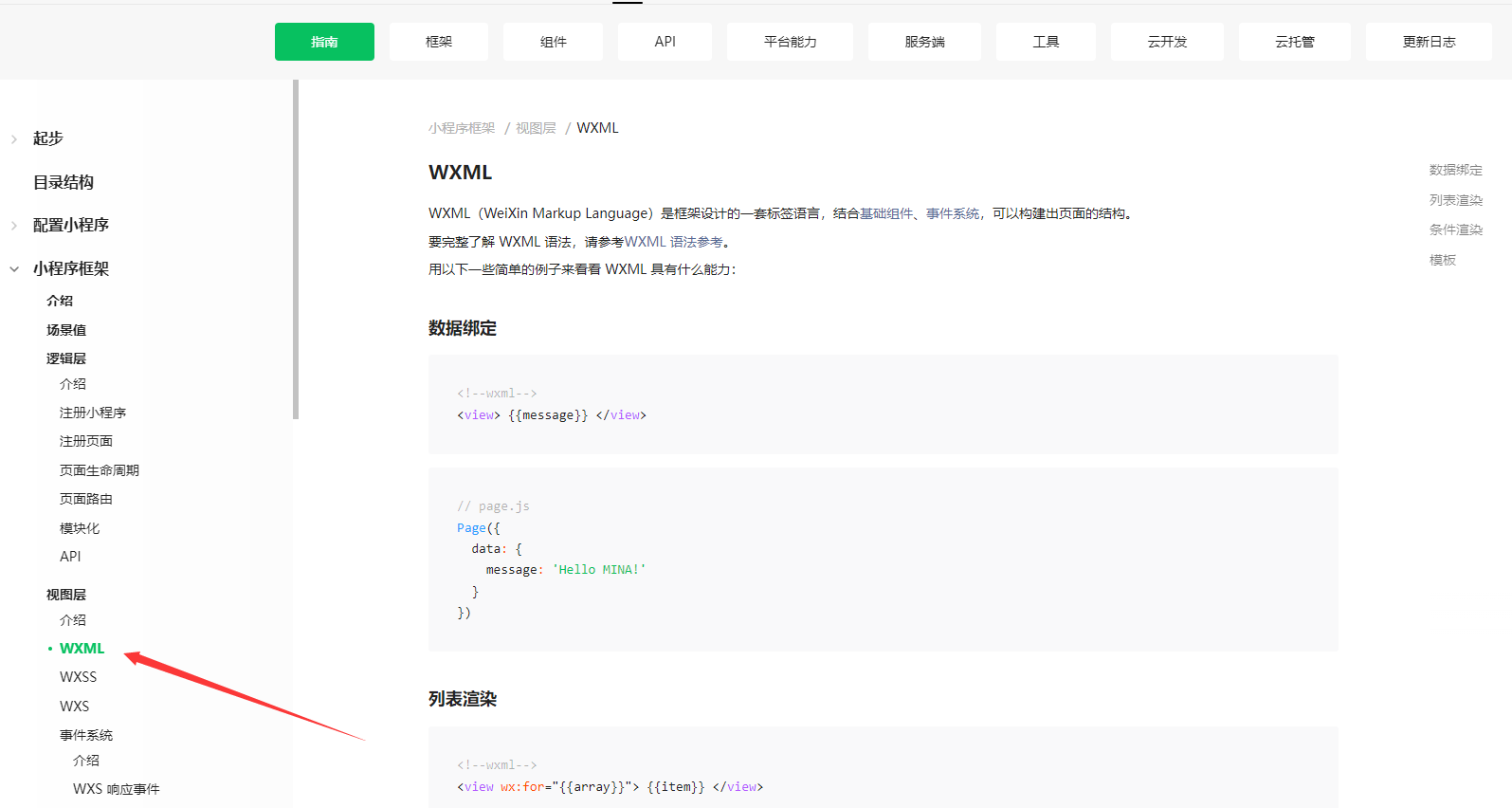1512x808 pixels.
Task: Follow the 基础组件 link
Action: [x=886, y=213]
